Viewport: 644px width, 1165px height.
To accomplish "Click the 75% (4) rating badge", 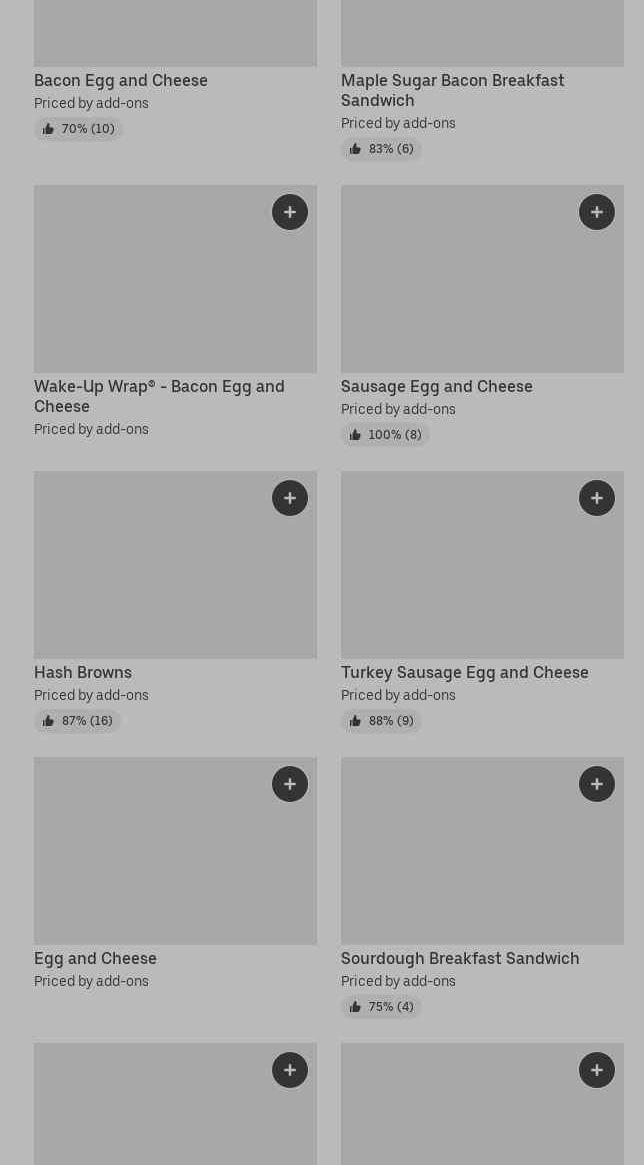I will click(381, 1007).
